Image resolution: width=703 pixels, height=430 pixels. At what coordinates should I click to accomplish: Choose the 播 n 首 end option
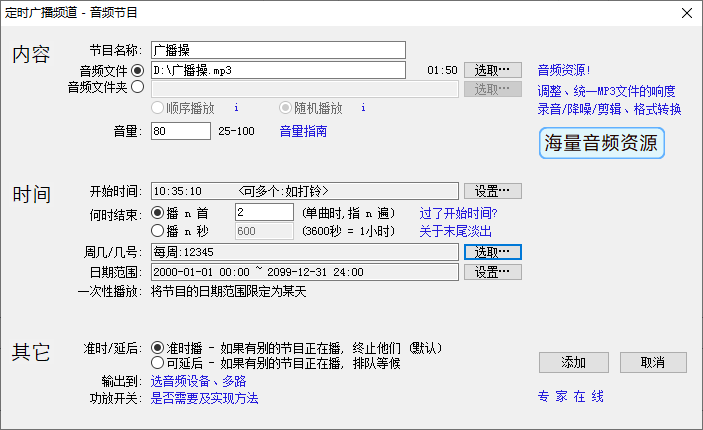(x=157, y=213)
